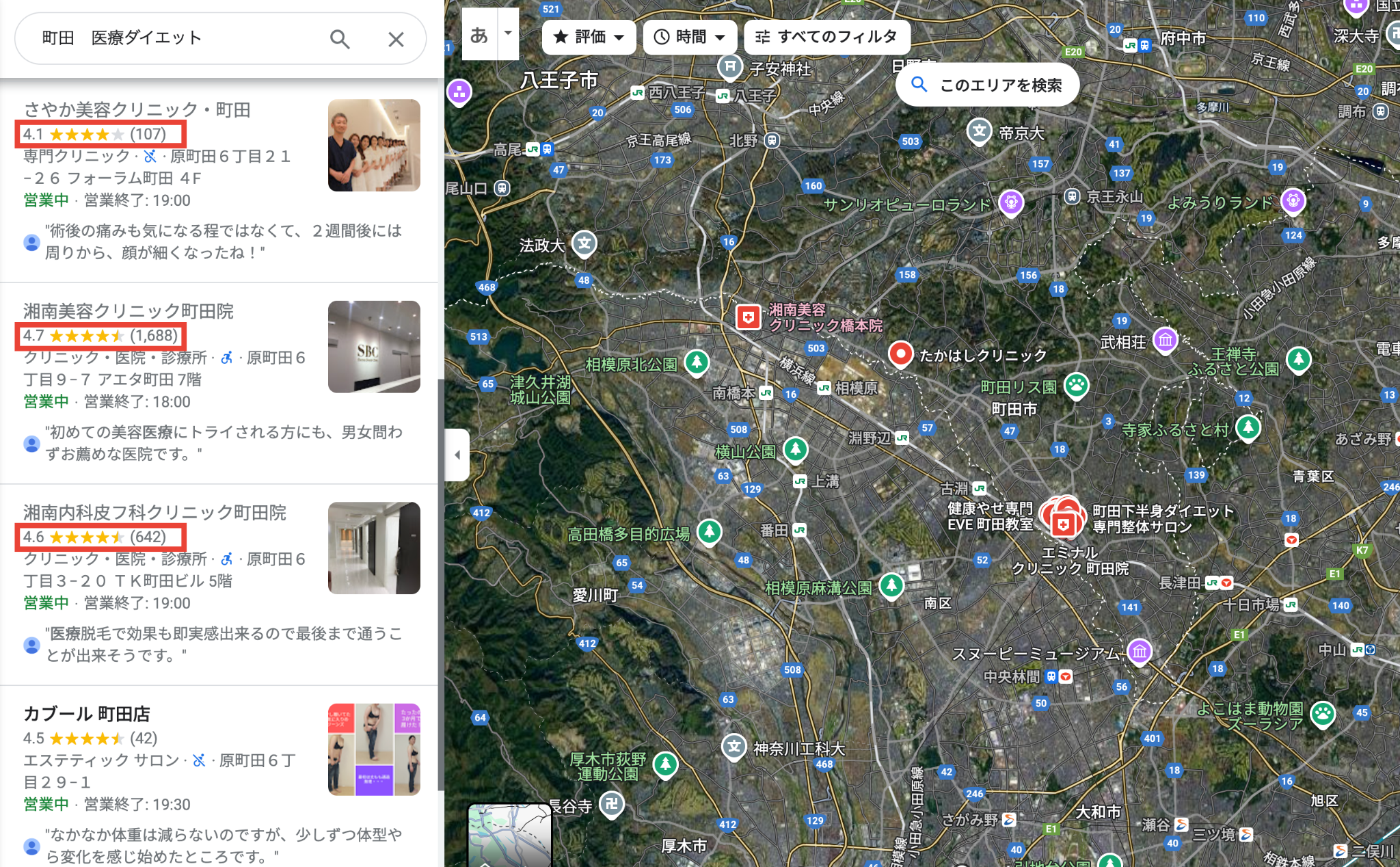Screen dimensions: 1400x867
Task: Open the 評価 rating filter dropdown
Action: click(589, 37)
